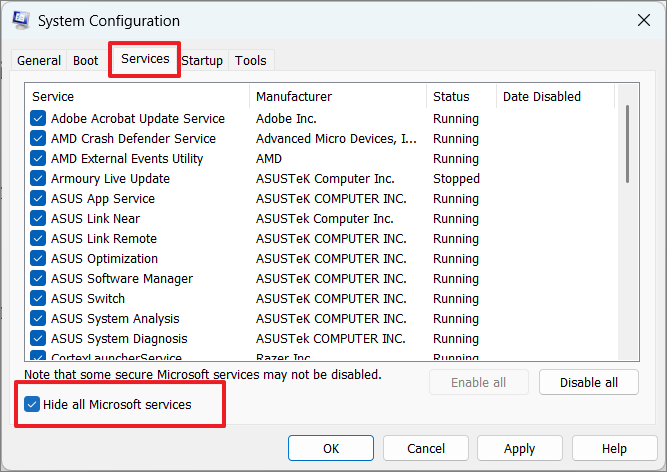Select the AMD Crash Defender Service name
667x472 pixels.
click(133, 139)
